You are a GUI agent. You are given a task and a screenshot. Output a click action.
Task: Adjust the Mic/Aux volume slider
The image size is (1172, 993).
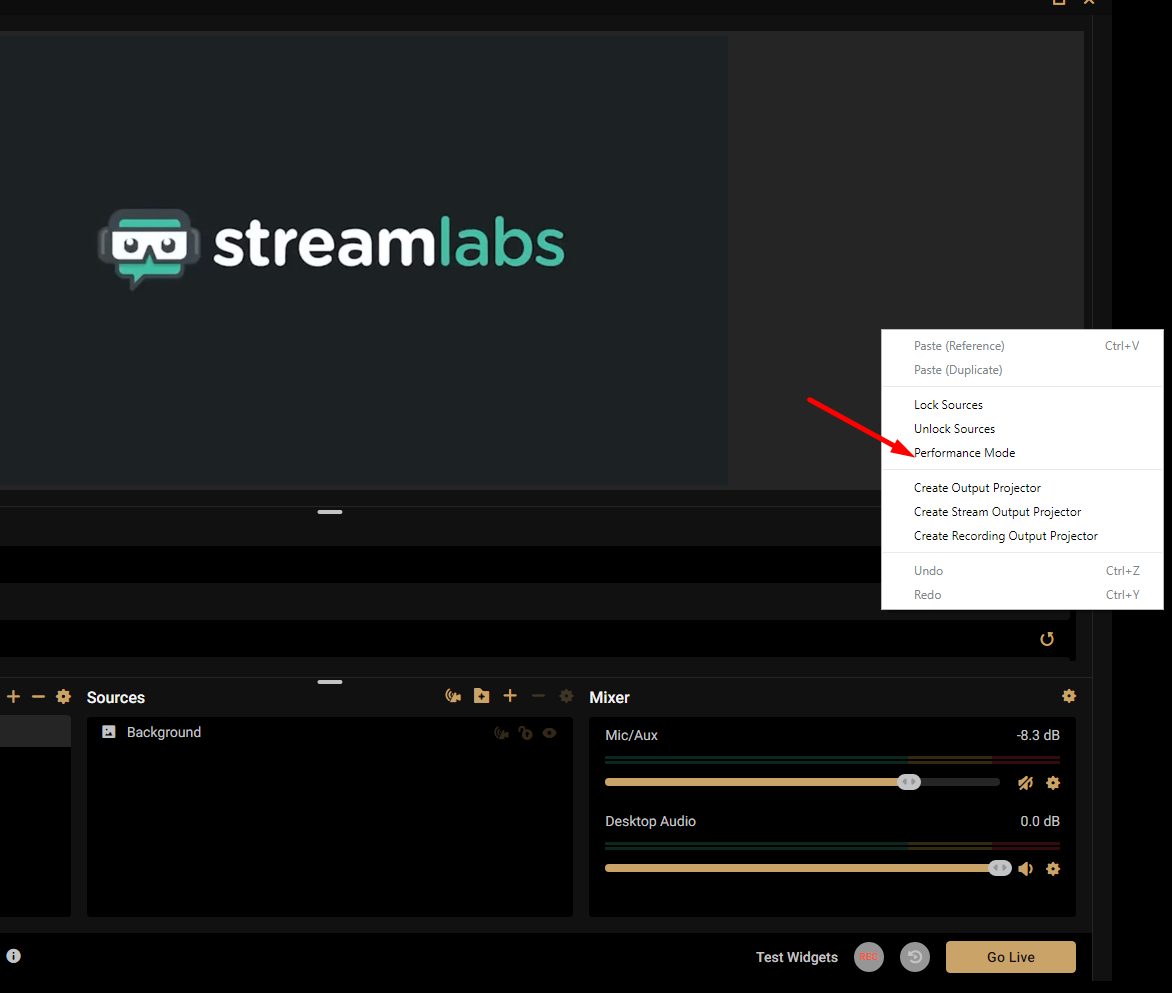(x=802, y=782)
